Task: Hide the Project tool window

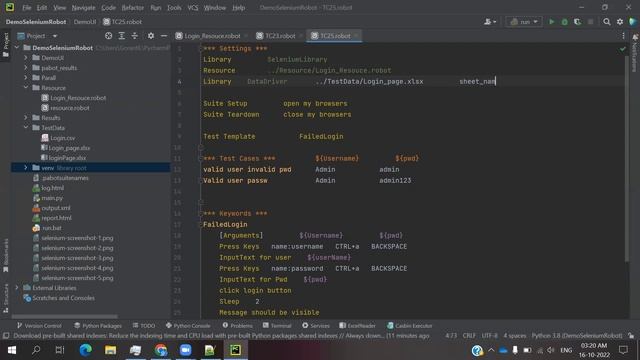Action: pos(164,36)
